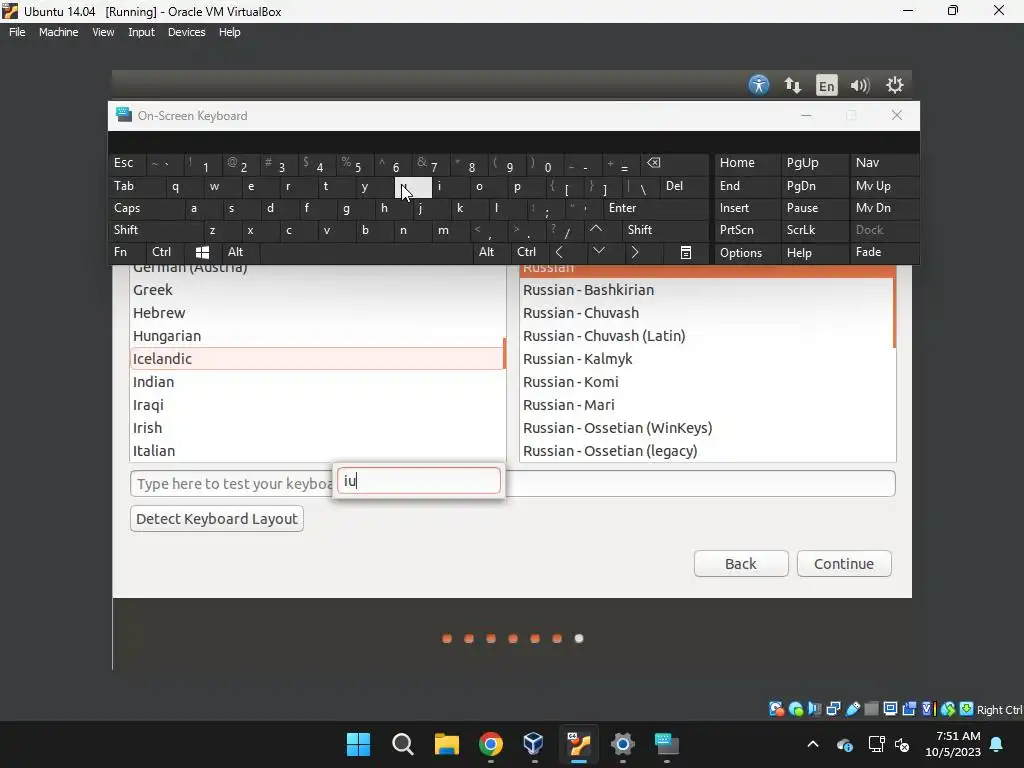Click VirtualBox USB pen status icon
Viewport: 1024px width, 768px height.
pos(852,709)
